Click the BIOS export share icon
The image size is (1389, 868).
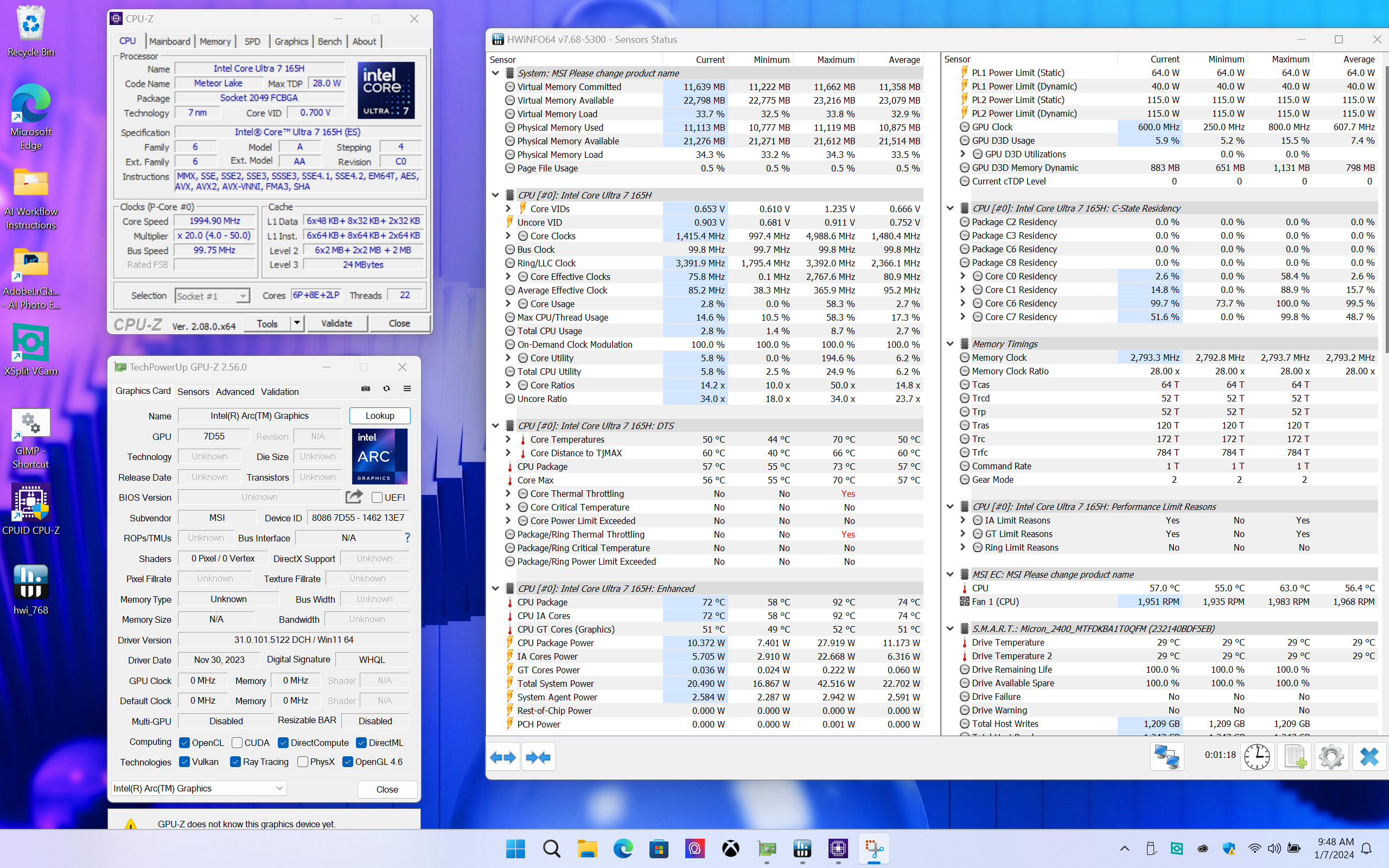(354, 496)
